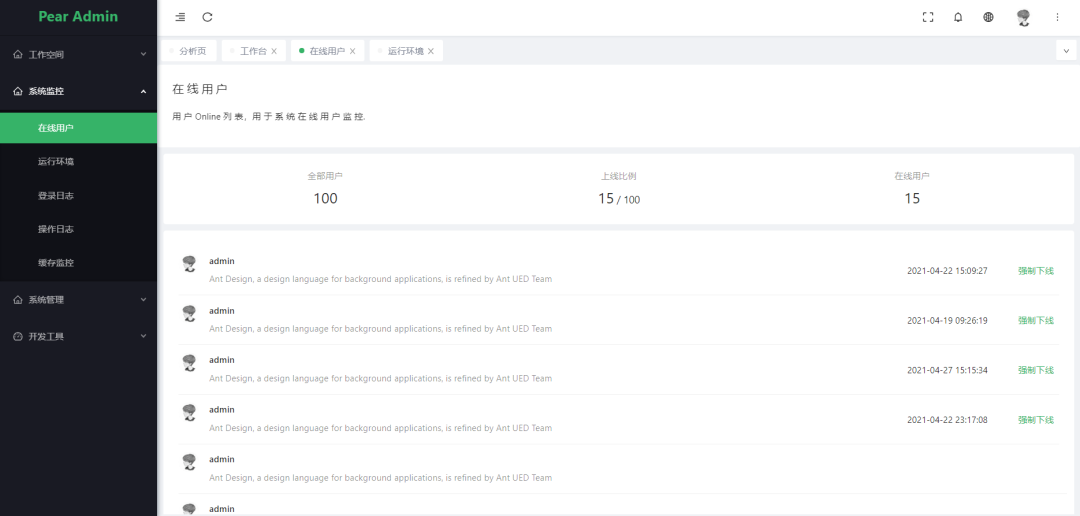1080x516 pixels.
Task: Open the tab list dropdown arrow
Action: [1066, 51]
